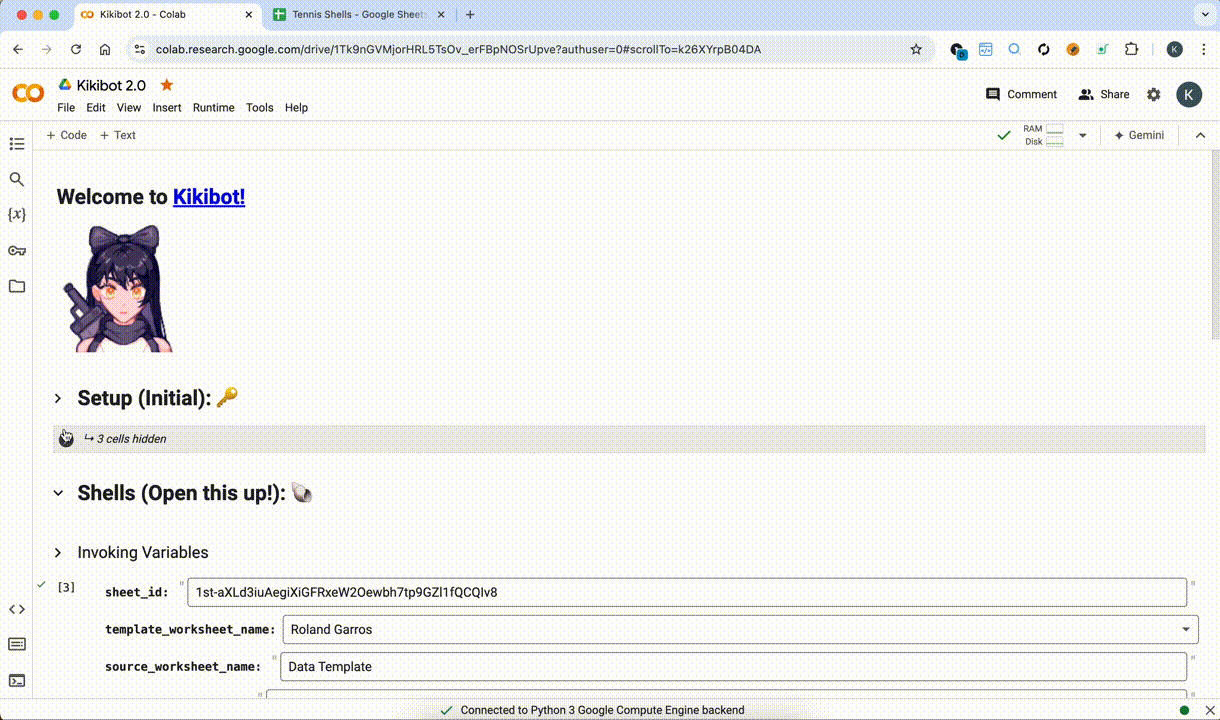This screenshot has width=1220, height=720.
Task: Open the Secrets key panel
Action: (x=16, y=251)
